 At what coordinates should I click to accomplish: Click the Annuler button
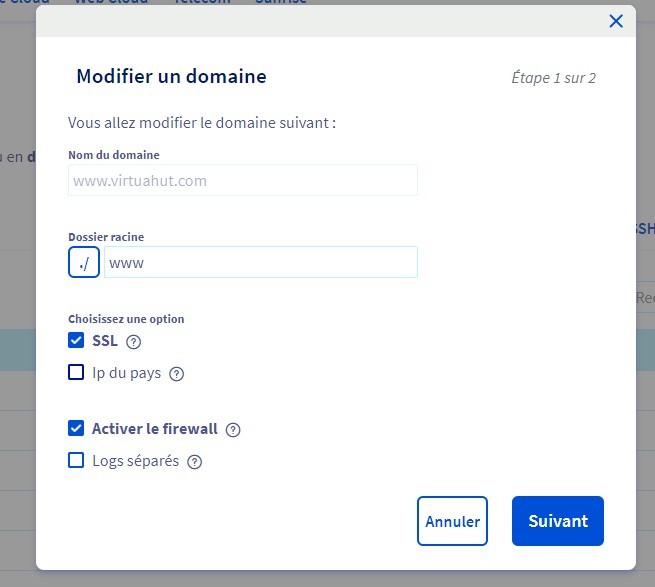(452, 521)
